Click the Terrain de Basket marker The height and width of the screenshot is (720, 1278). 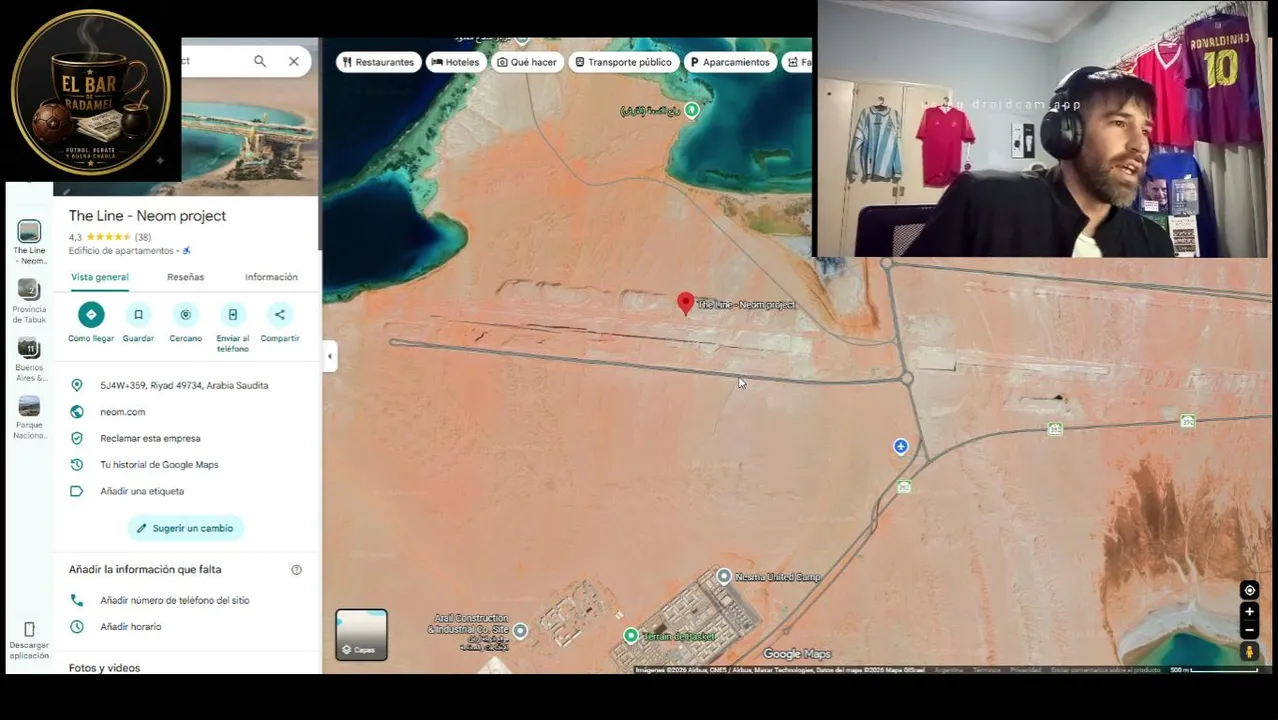(631, 635)
